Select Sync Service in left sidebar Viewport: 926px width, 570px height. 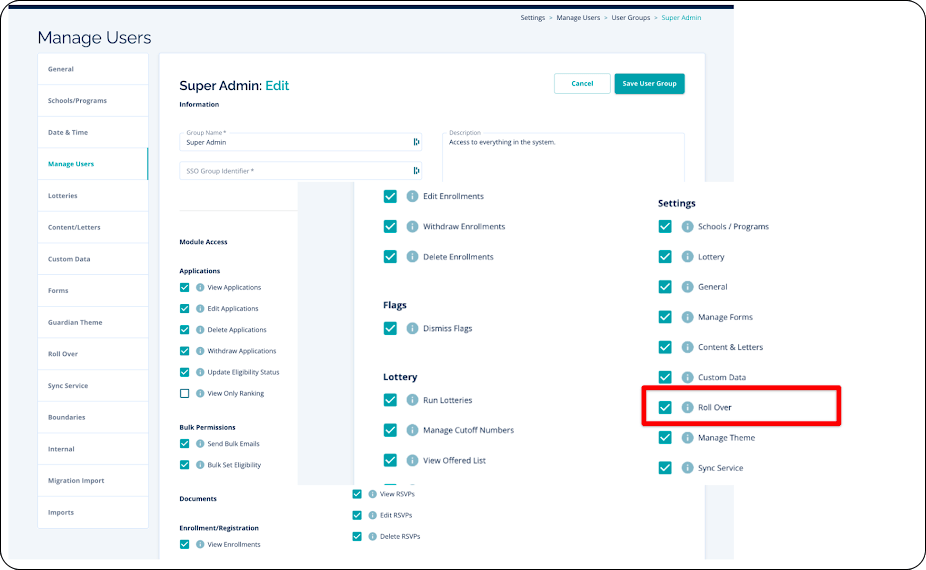(68, 386)
